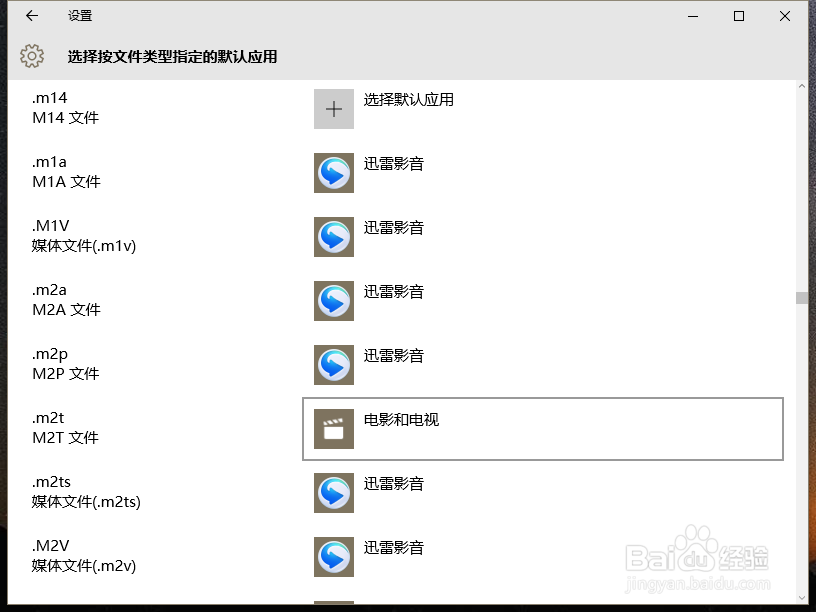
Task: Click the 迅雷影音 icon next to .m2p
Action: 333,365
